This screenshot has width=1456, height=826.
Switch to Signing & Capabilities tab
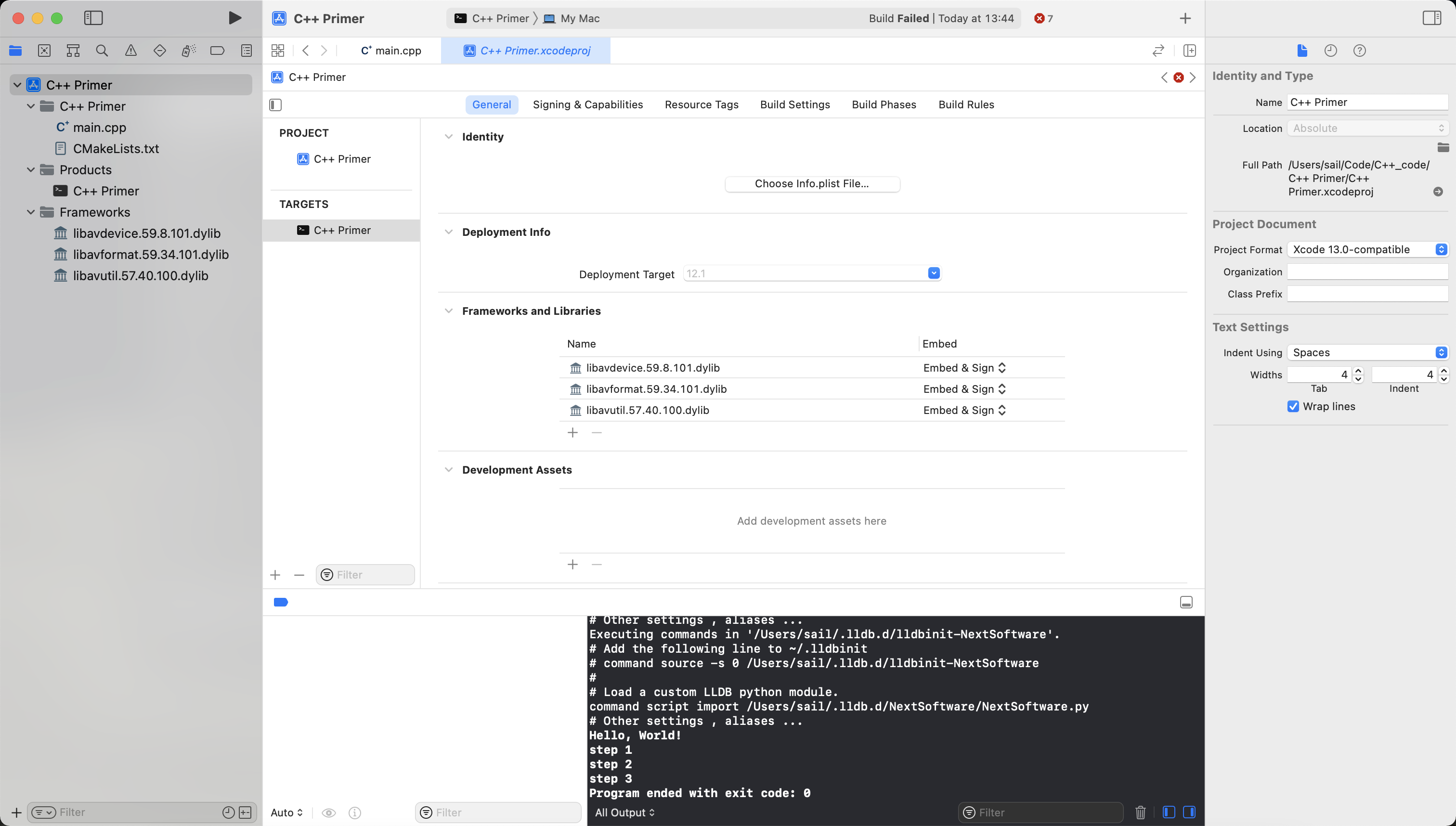[588, 104]
